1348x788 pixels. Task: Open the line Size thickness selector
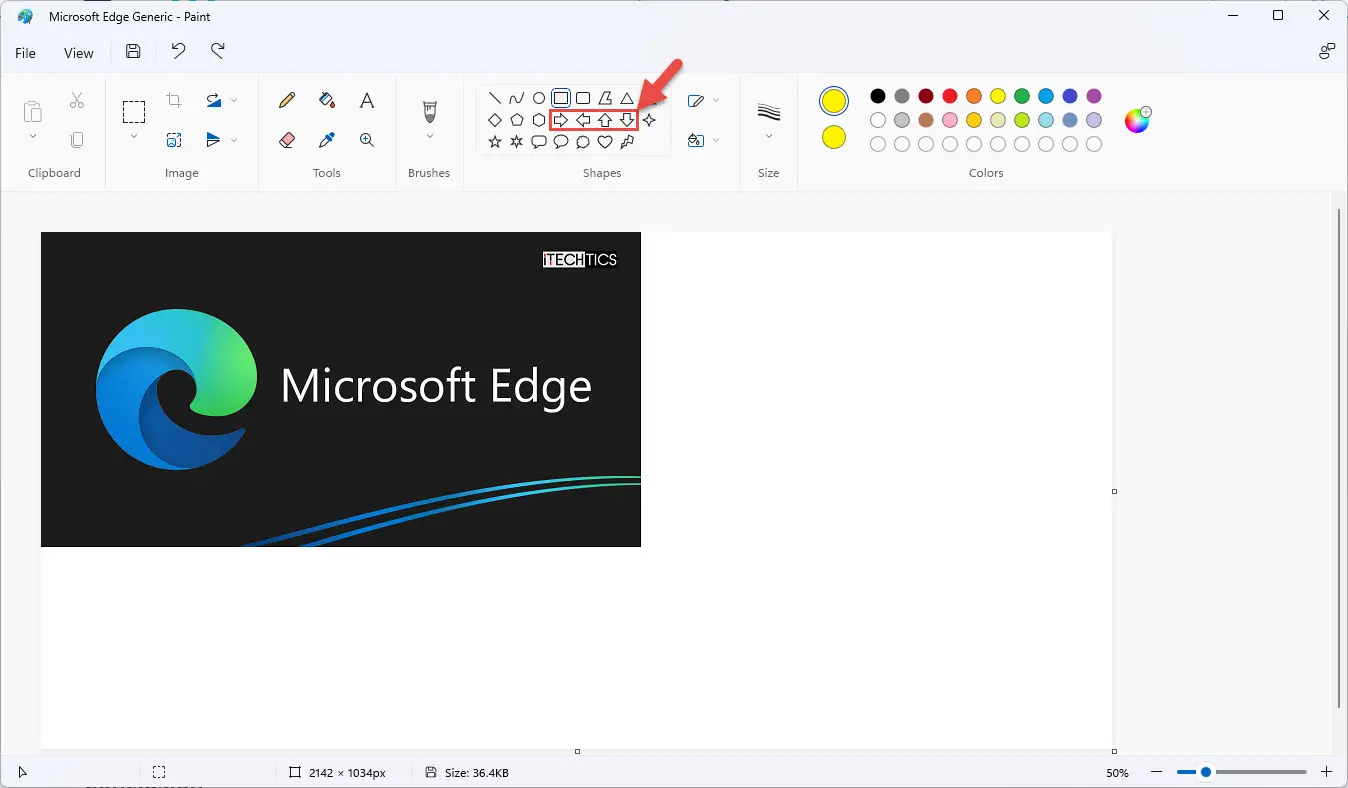click(768, 110)
